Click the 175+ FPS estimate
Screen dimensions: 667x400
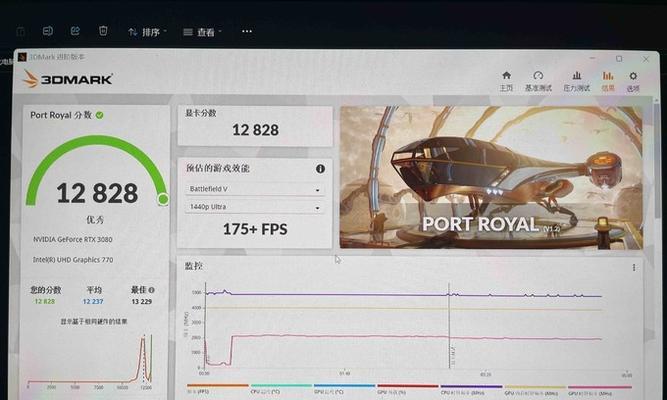point(255,229)
